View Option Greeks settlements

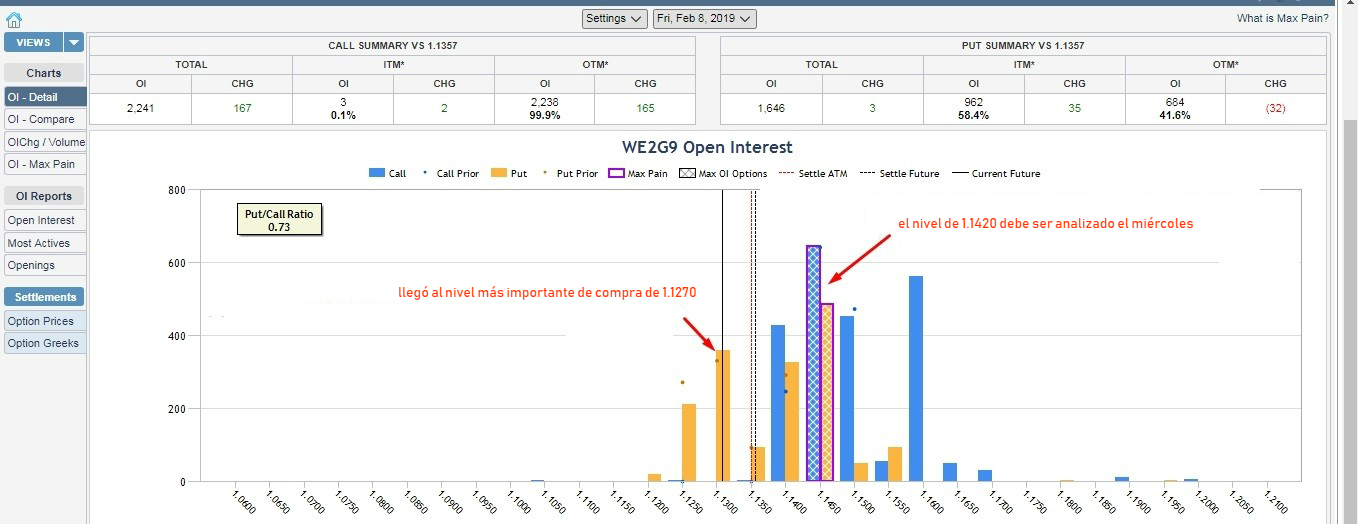point(43,343)
